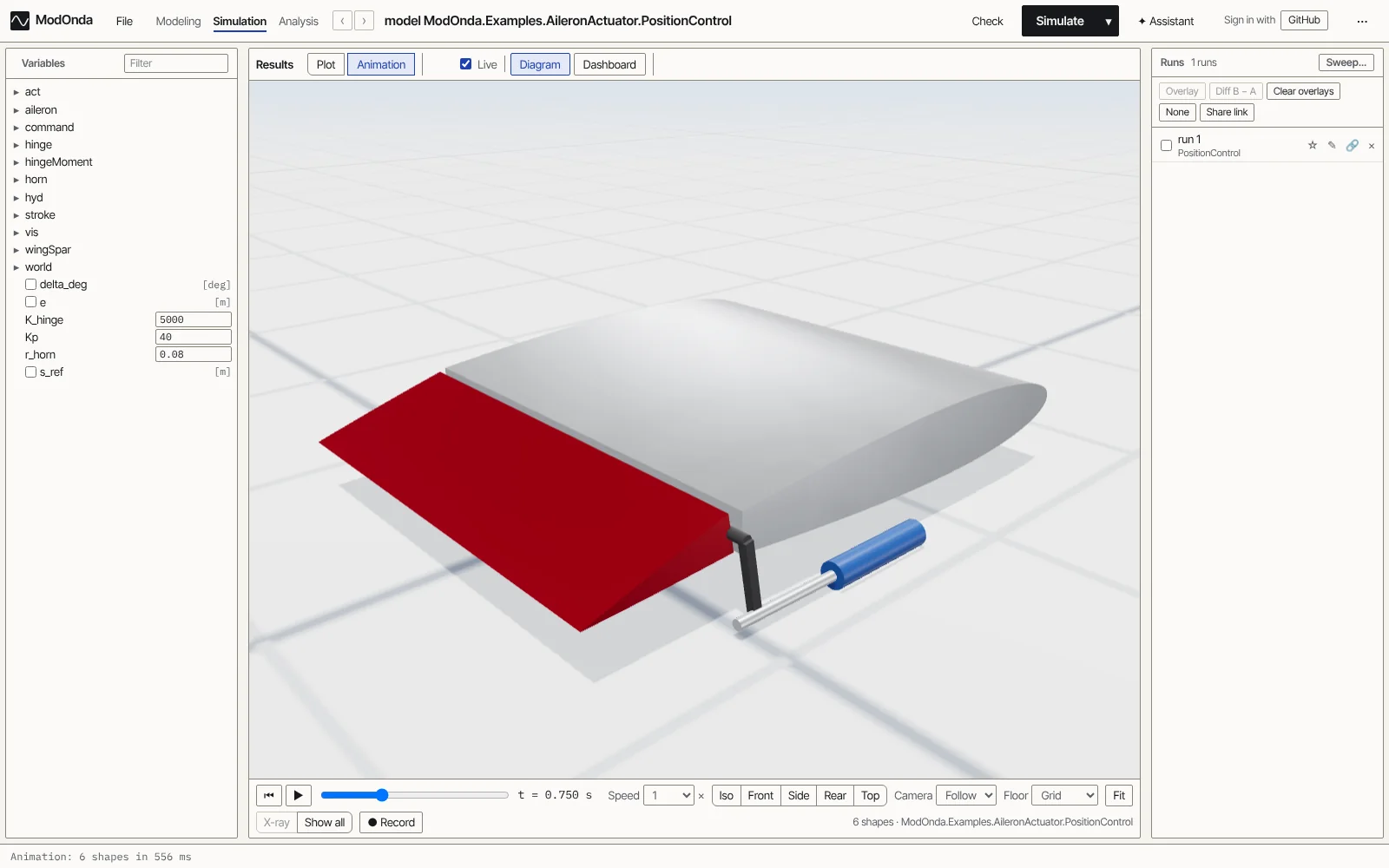This screenshot has width=1389, height=868.
Task: Play the animation
Action: pyautogui.click(x=298, y=795)
